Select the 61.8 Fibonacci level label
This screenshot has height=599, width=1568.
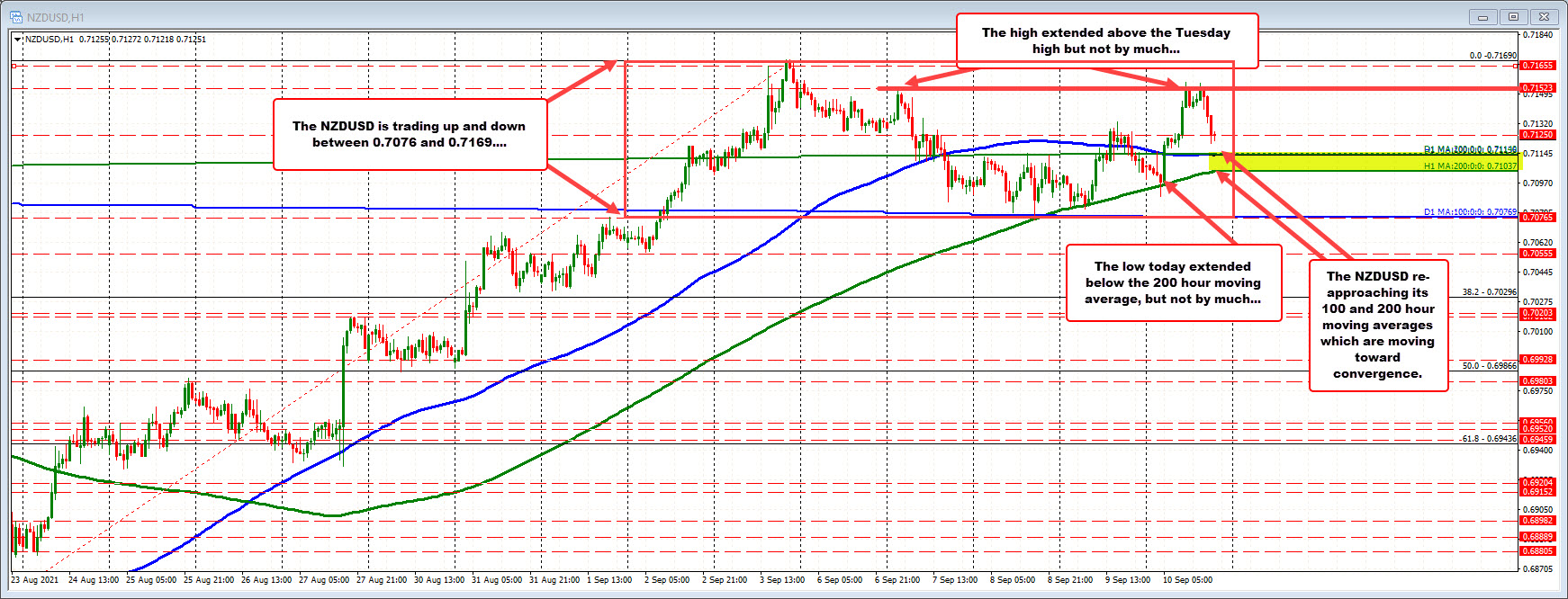coord(1489,439)
